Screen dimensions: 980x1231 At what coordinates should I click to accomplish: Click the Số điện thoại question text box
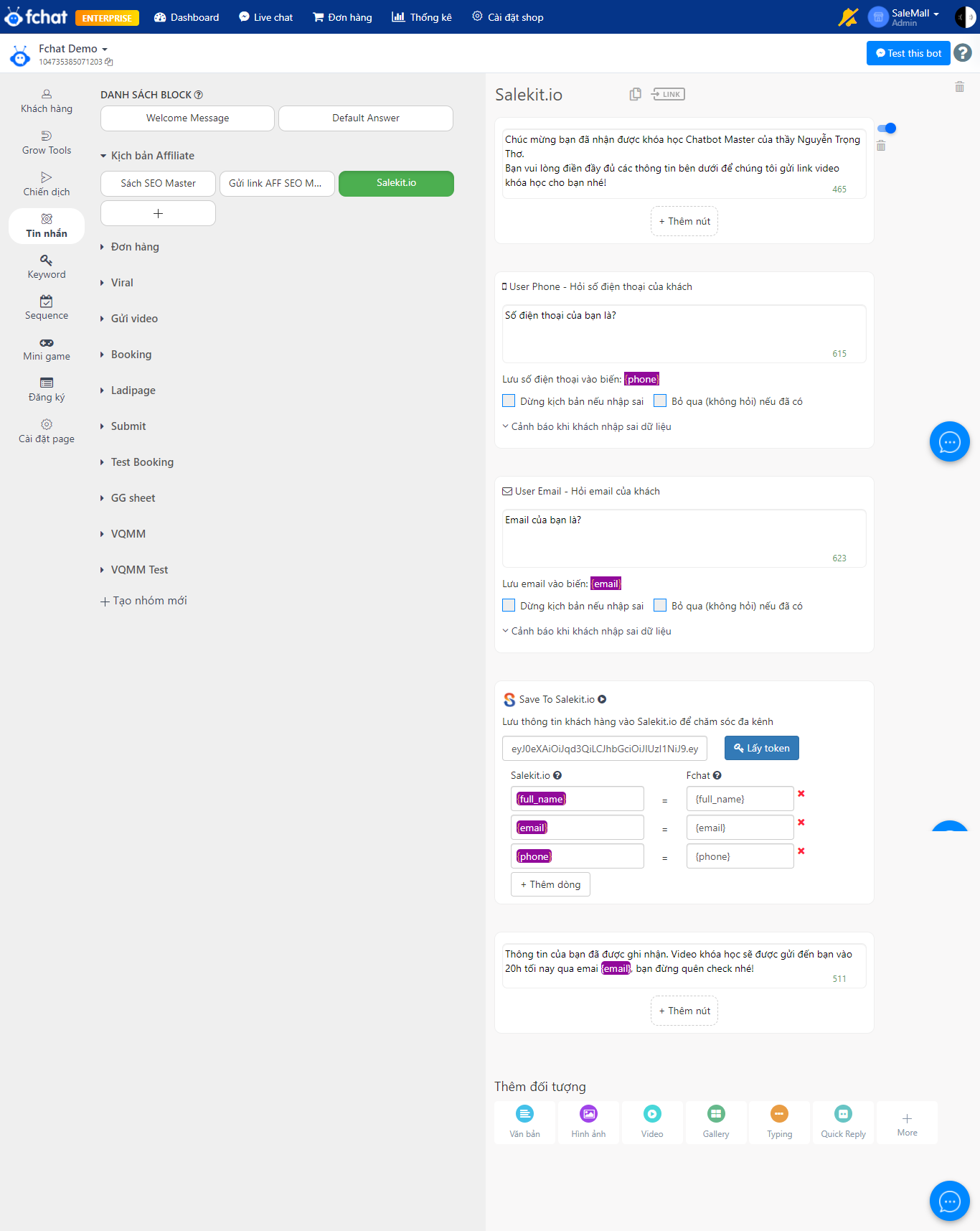point(684,334)
